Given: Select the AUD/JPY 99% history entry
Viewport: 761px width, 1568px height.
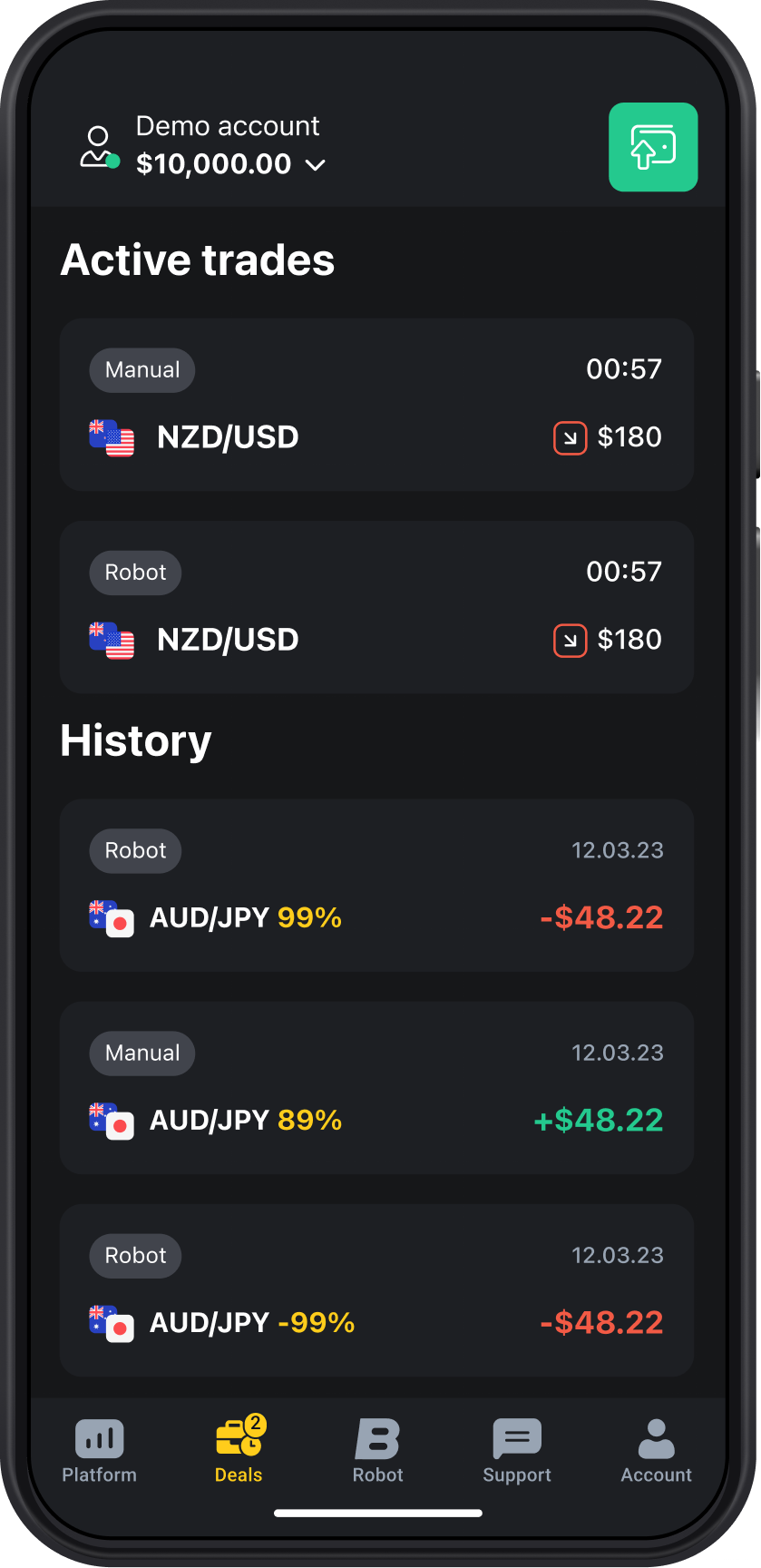Looking at the screenshot, I should point(376,886).
